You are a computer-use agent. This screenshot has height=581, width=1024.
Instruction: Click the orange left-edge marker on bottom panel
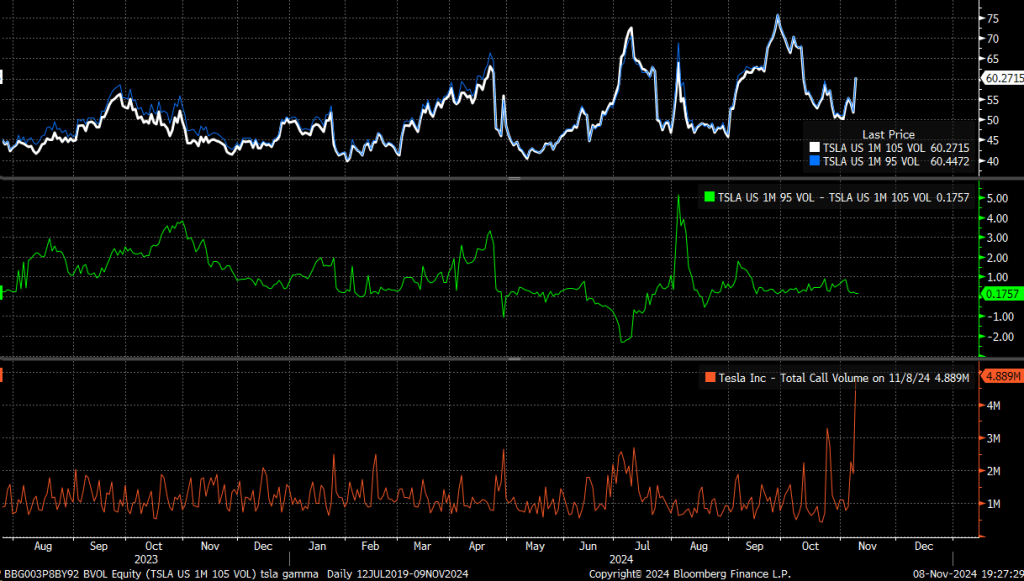coord(3,375)
